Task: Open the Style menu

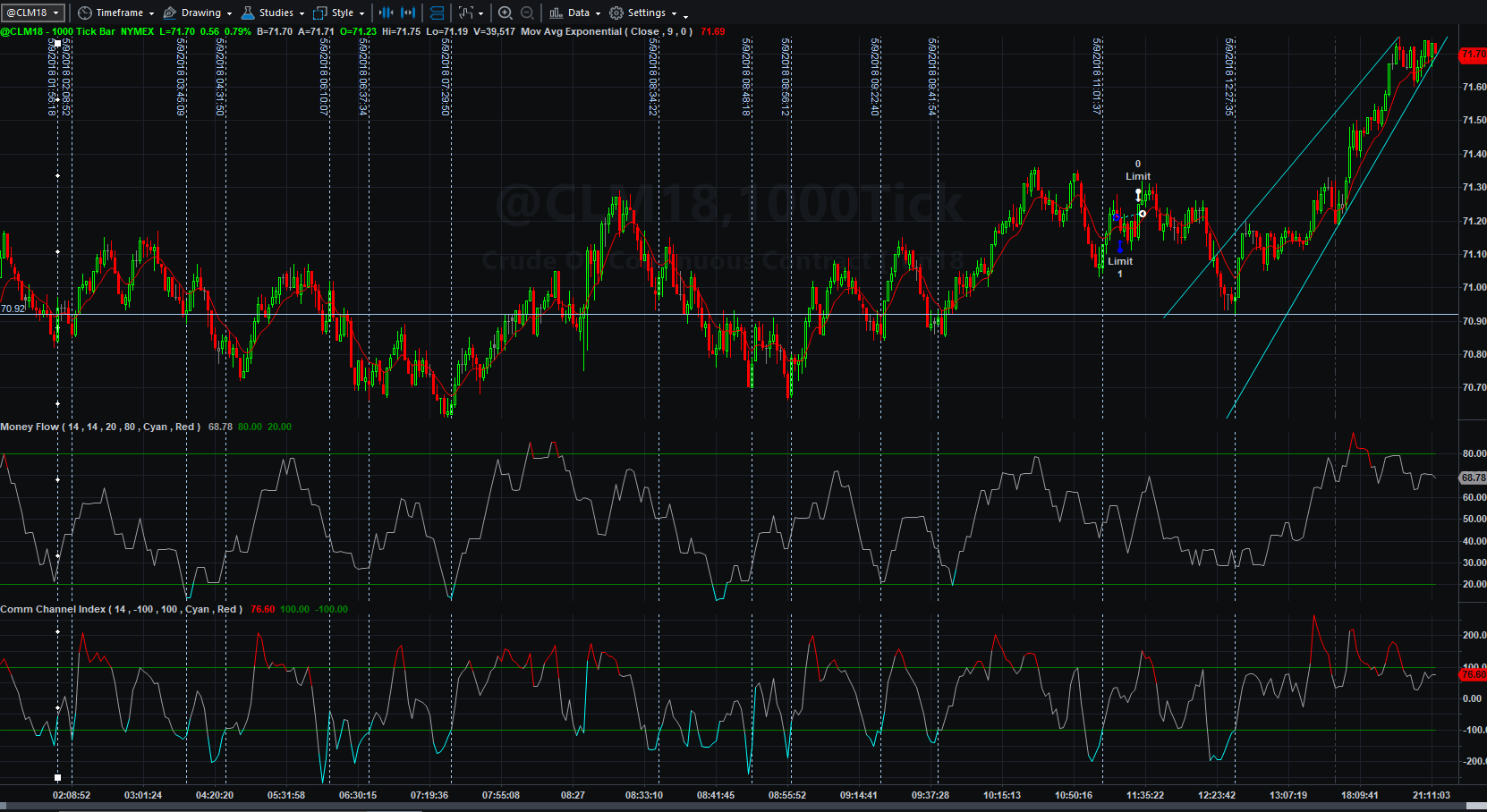Action: 339,13
